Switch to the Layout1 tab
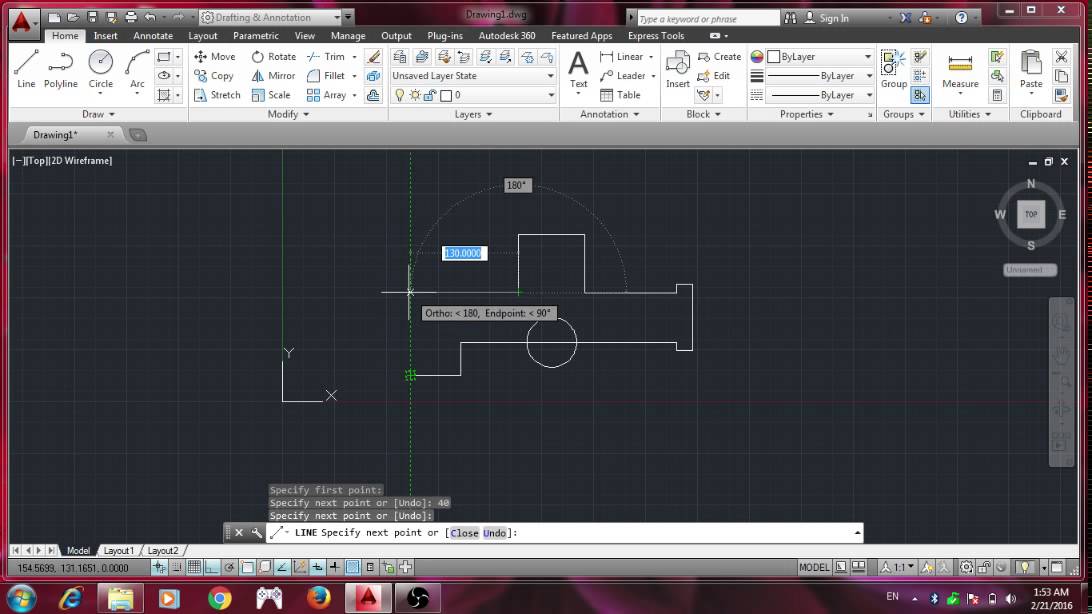Image resolution: width=1092 pixels, height=614 pixels. point(118,551)
